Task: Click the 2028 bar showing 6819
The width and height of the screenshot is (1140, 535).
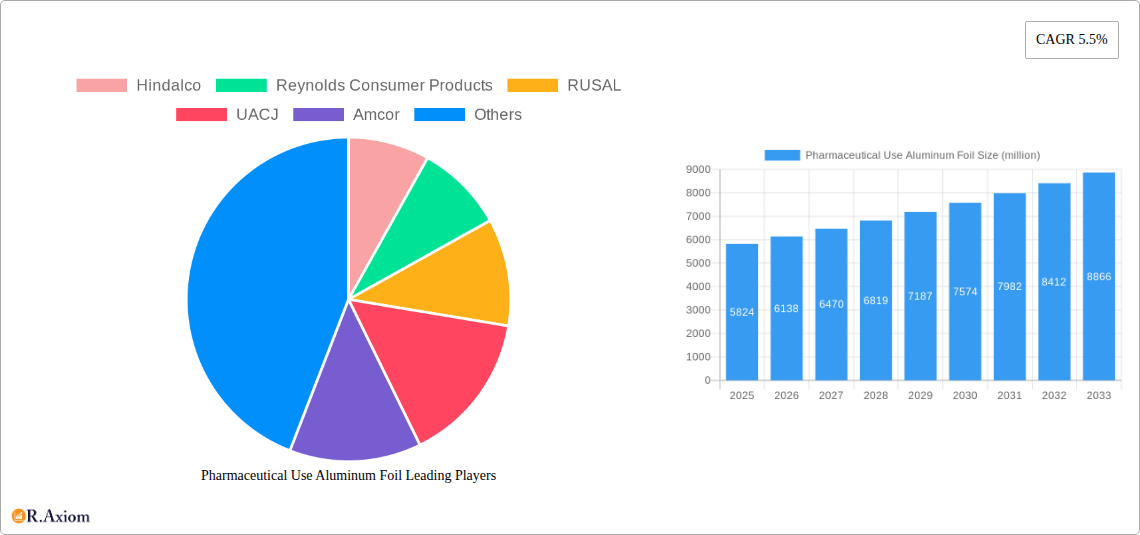Action: point(875,300)
